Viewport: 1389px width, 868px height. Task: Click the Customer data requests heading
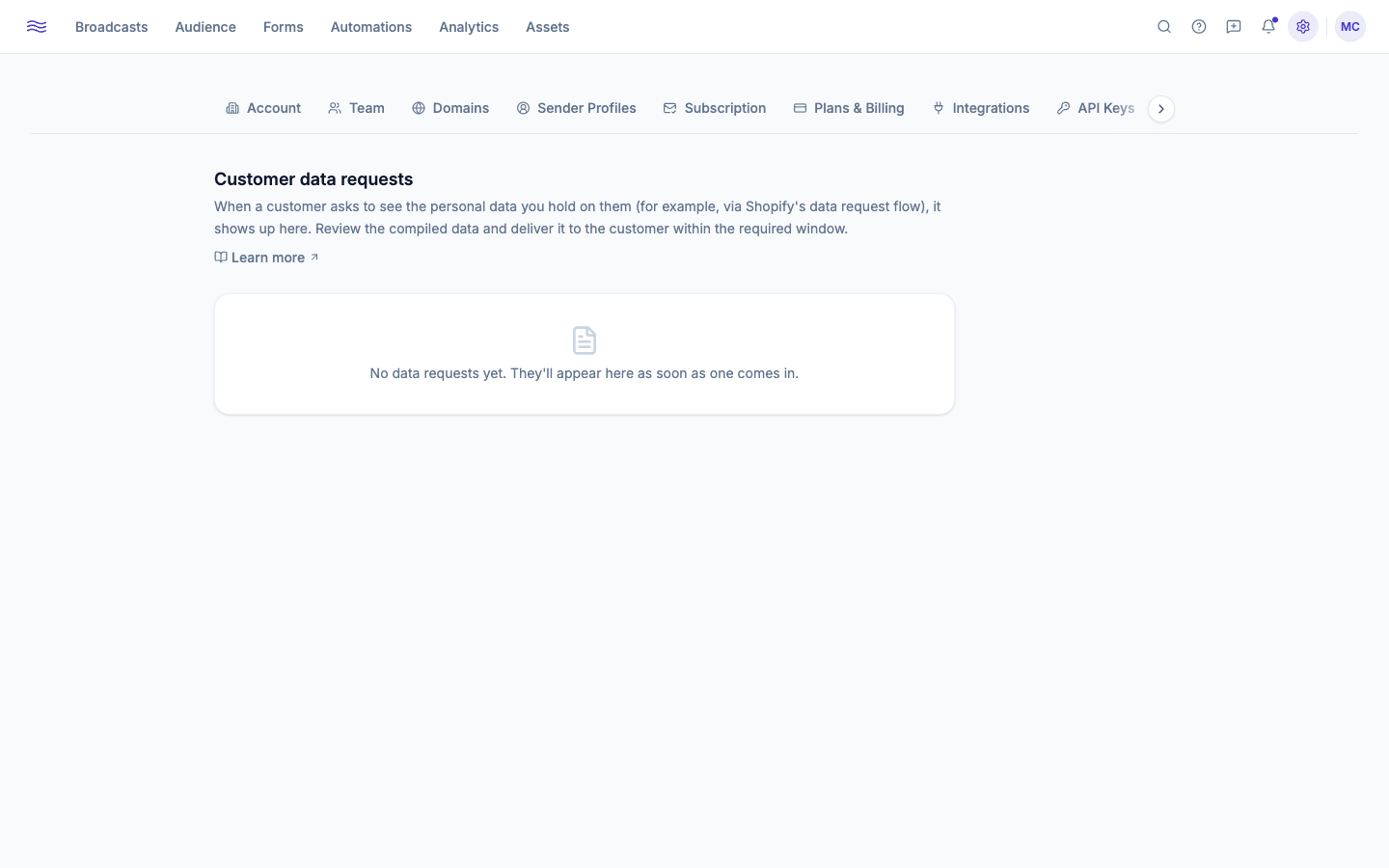pos(313,179)
